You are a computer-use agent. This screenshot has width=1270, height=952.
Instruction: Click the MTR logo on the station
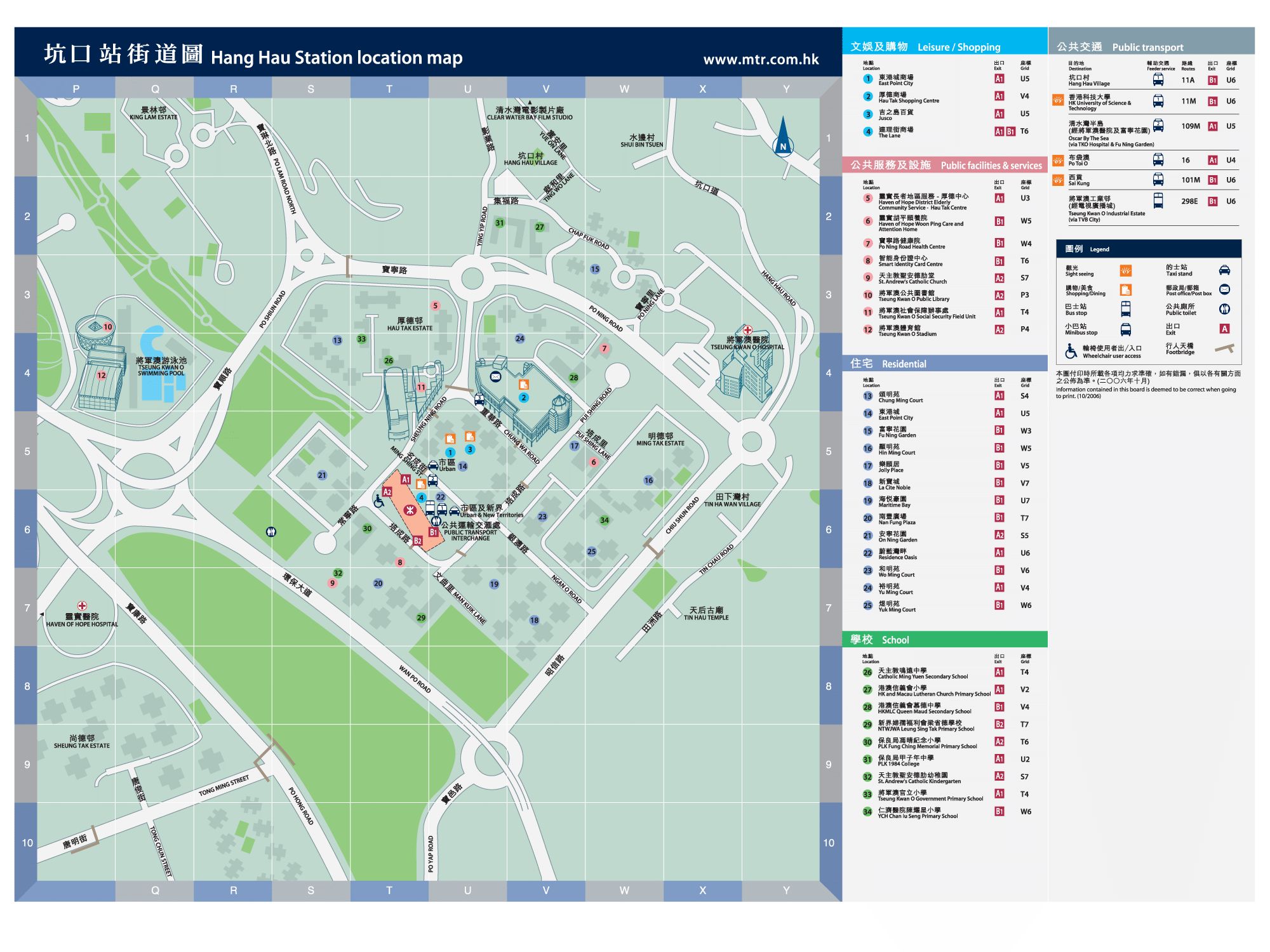click(x=410, y=510)
